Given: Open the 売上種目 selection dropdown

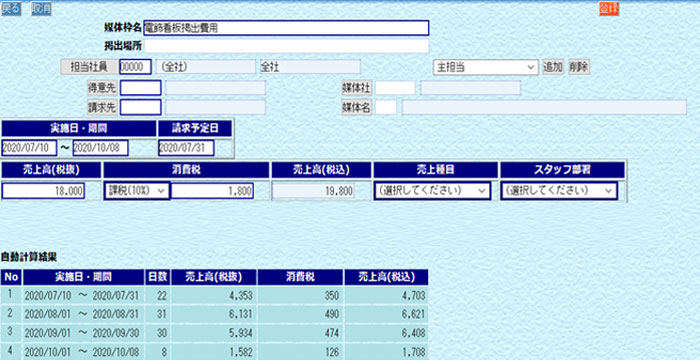Looking at the screenshot, I should pos(432,191).
